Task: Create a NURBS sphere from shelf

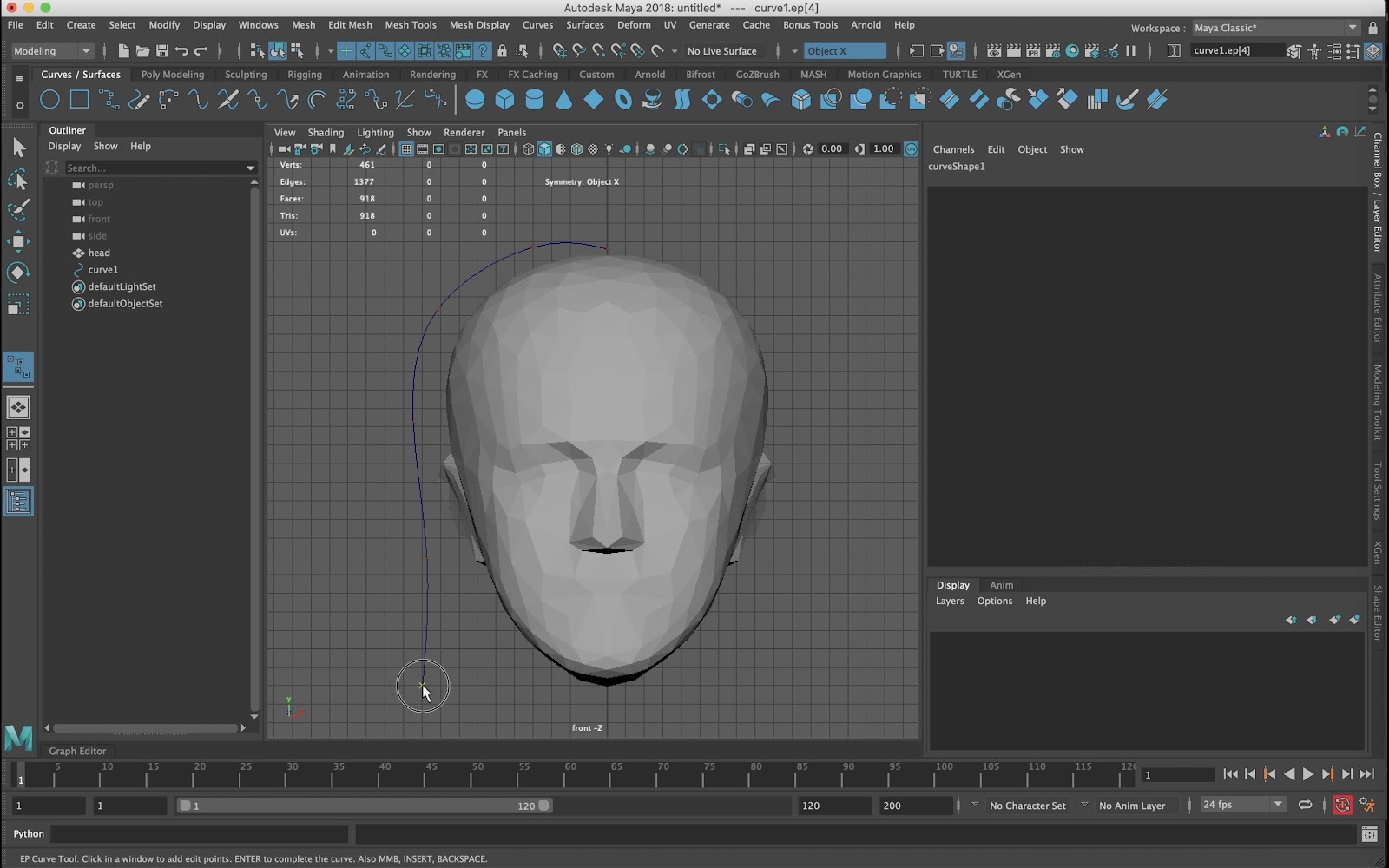Action: (x=475, y=100)
